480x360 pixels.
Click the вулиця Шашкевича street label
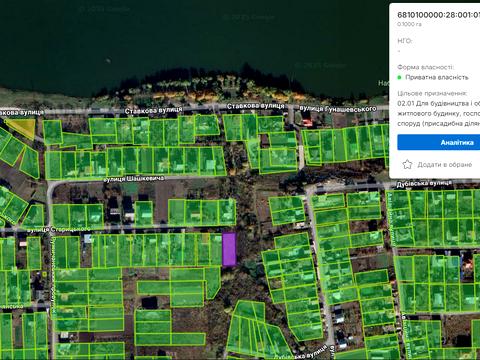134,179
